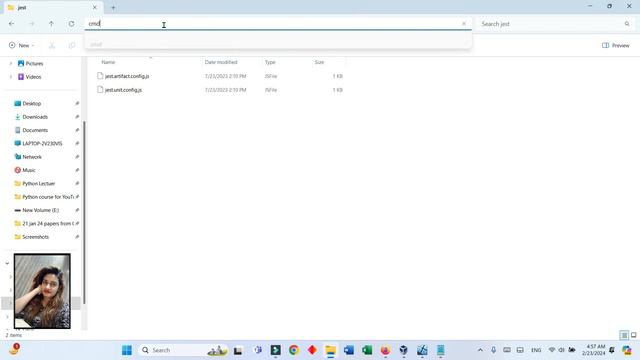Click the Forward navigation arrow
This screenshot has width=640, height=360.
click(31, 24)
